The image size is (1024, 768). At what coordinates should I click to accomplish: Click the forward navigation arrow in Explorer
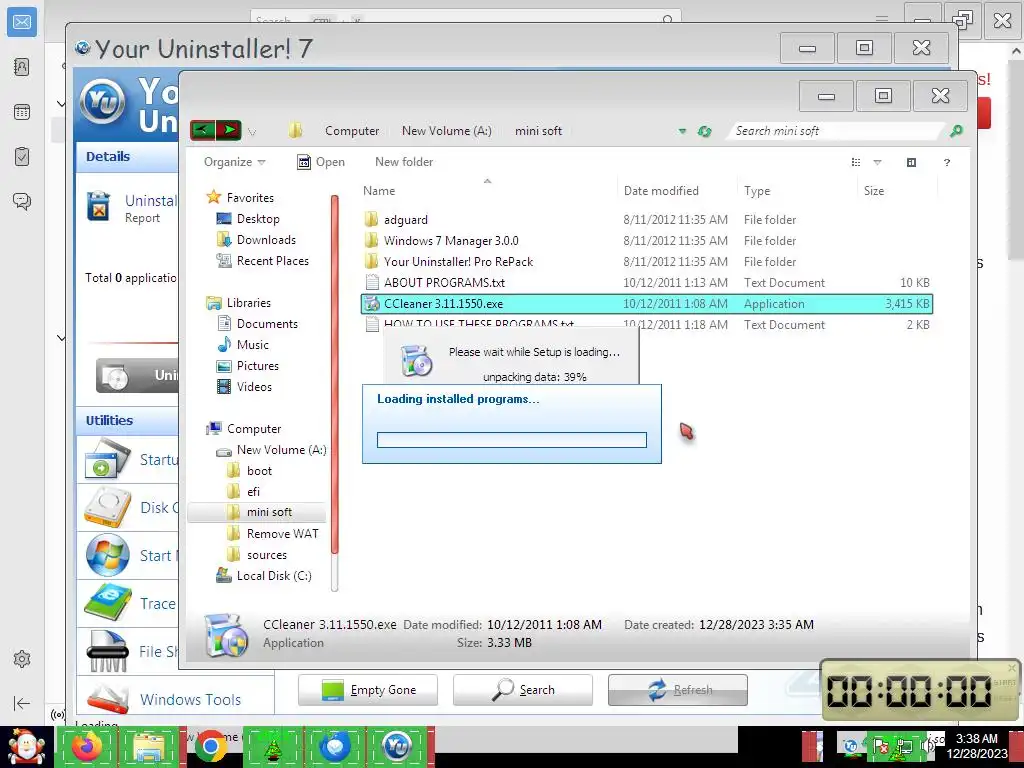point(229,131)
